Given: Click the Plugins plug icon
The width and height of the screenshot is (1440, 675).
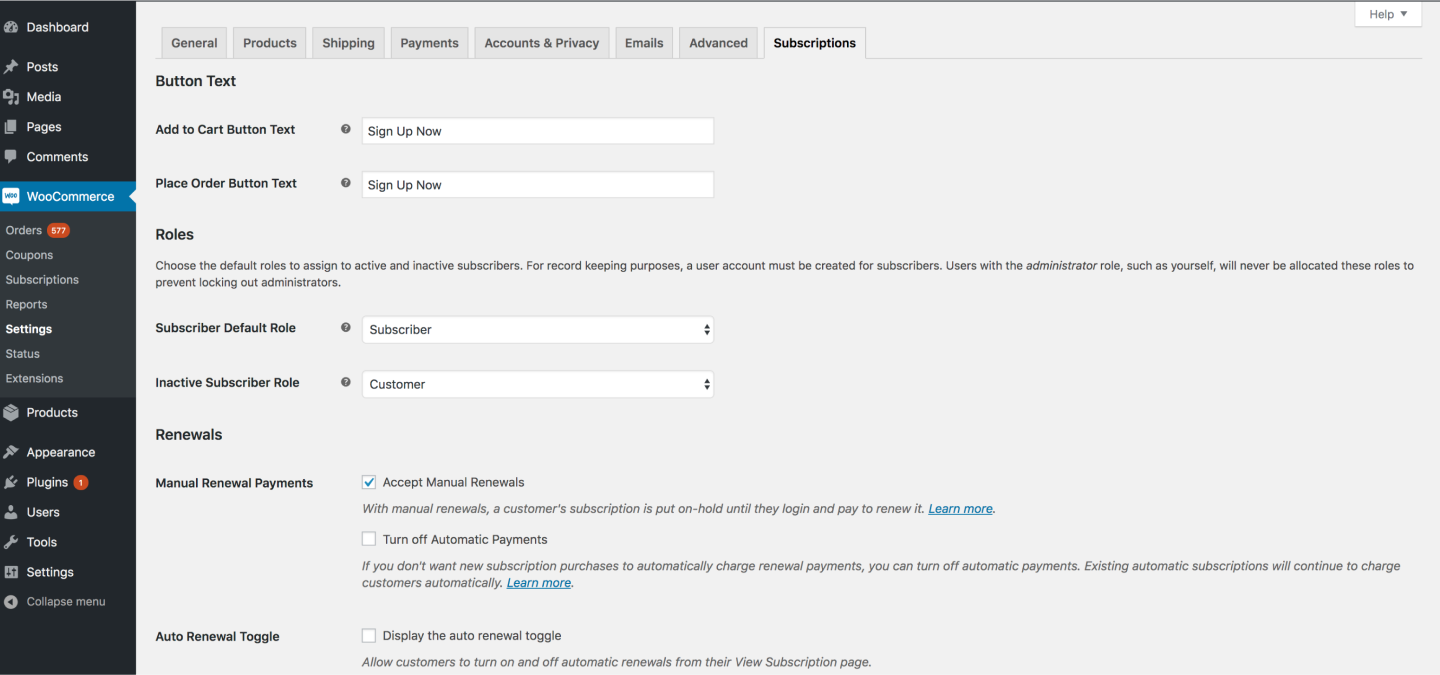Looking at the screenshot, I should (11, 482).
